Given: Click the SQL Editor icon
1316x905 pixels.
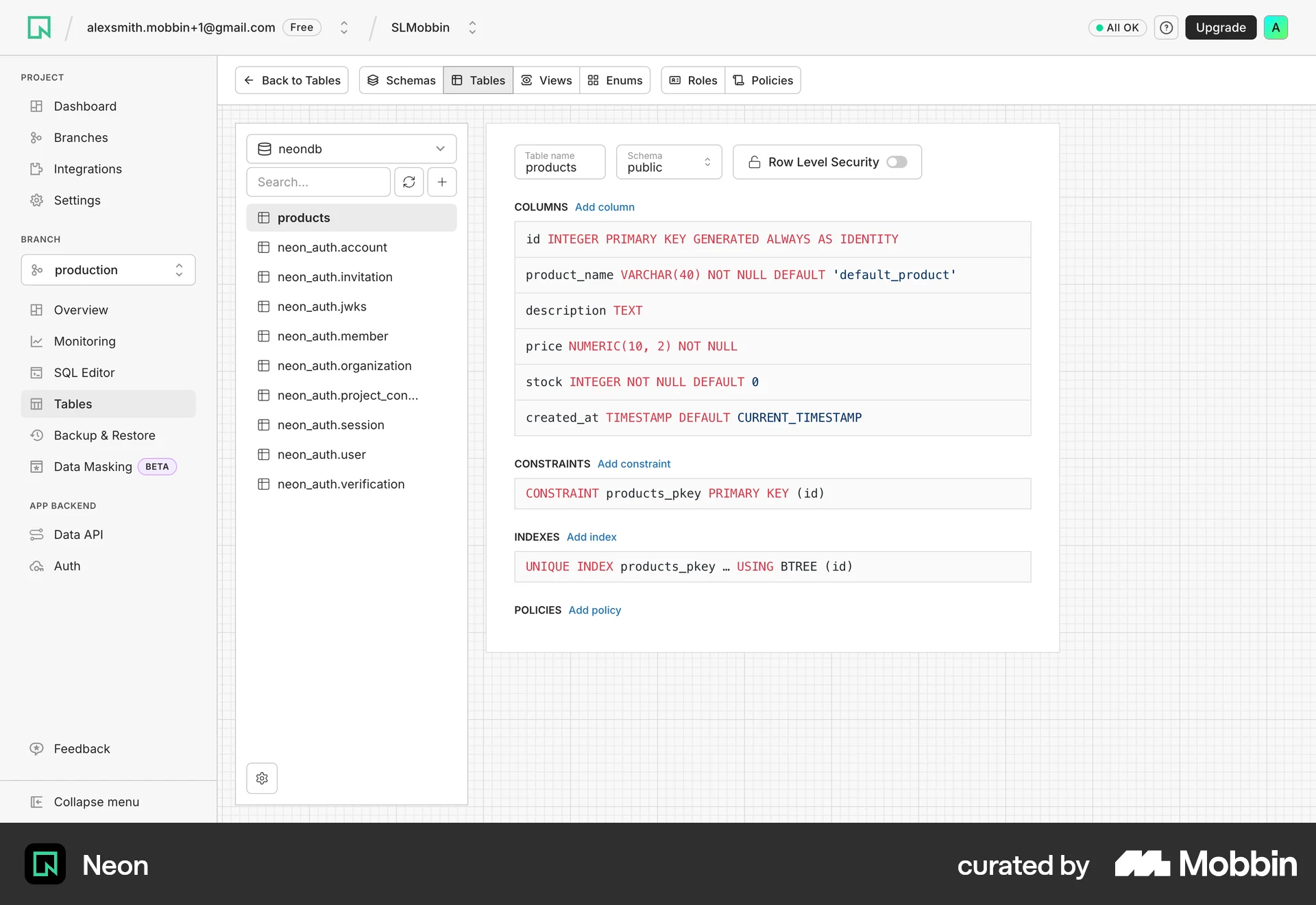Looking at the screenshot, I should [x=36, y=373].
